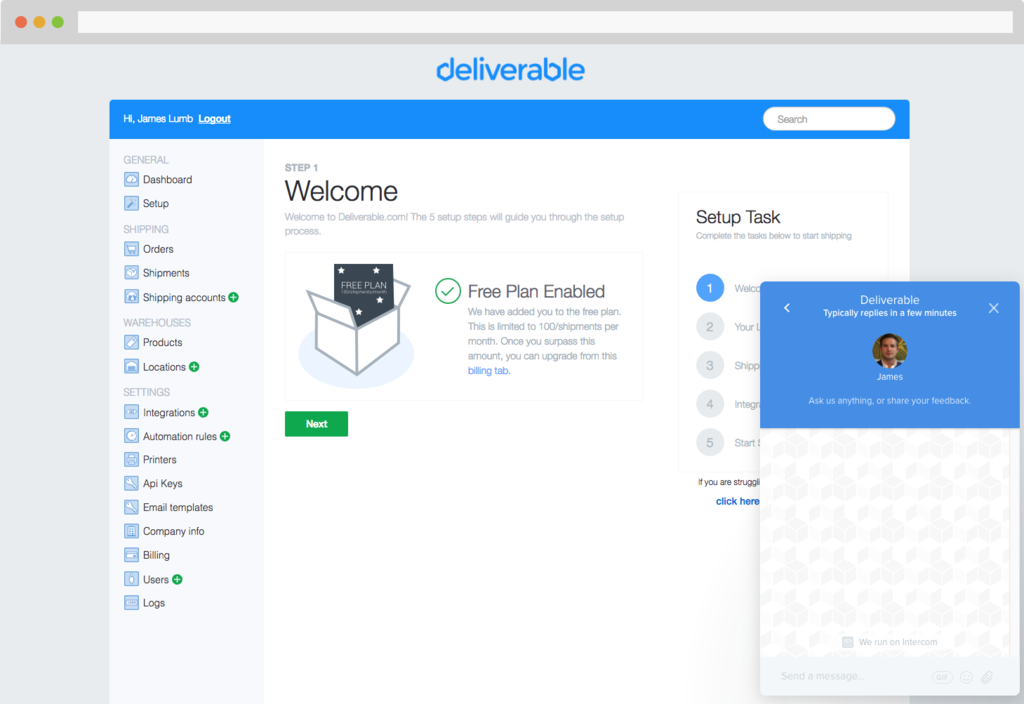Click the deliverable logo
The height and width of the screenshot is (704, 1024).
[x=510, y=70]
